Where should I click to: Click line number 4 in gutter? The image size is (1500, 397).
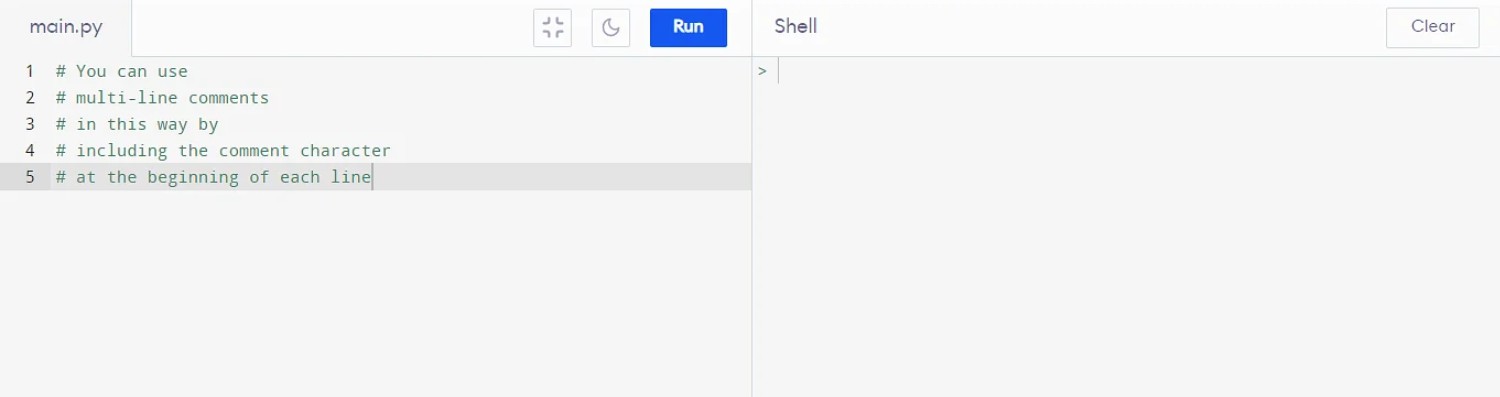coord(30,151)
